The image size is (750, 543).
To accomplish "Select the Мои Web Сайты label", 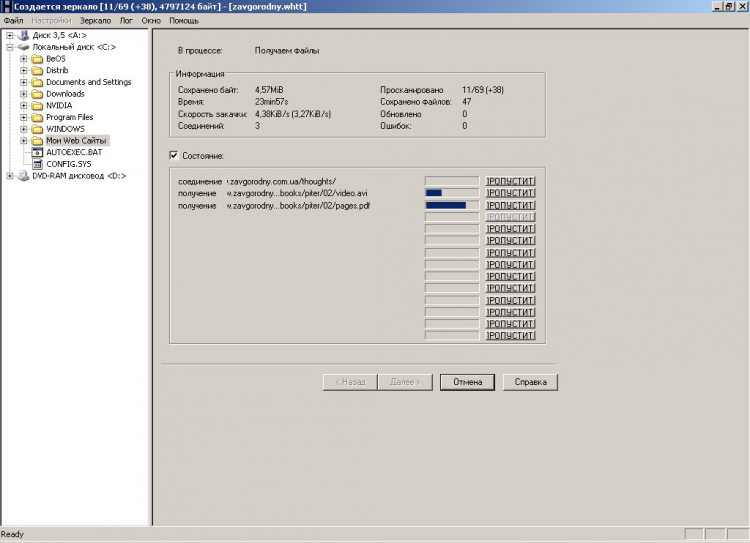I will pos(76,141).
